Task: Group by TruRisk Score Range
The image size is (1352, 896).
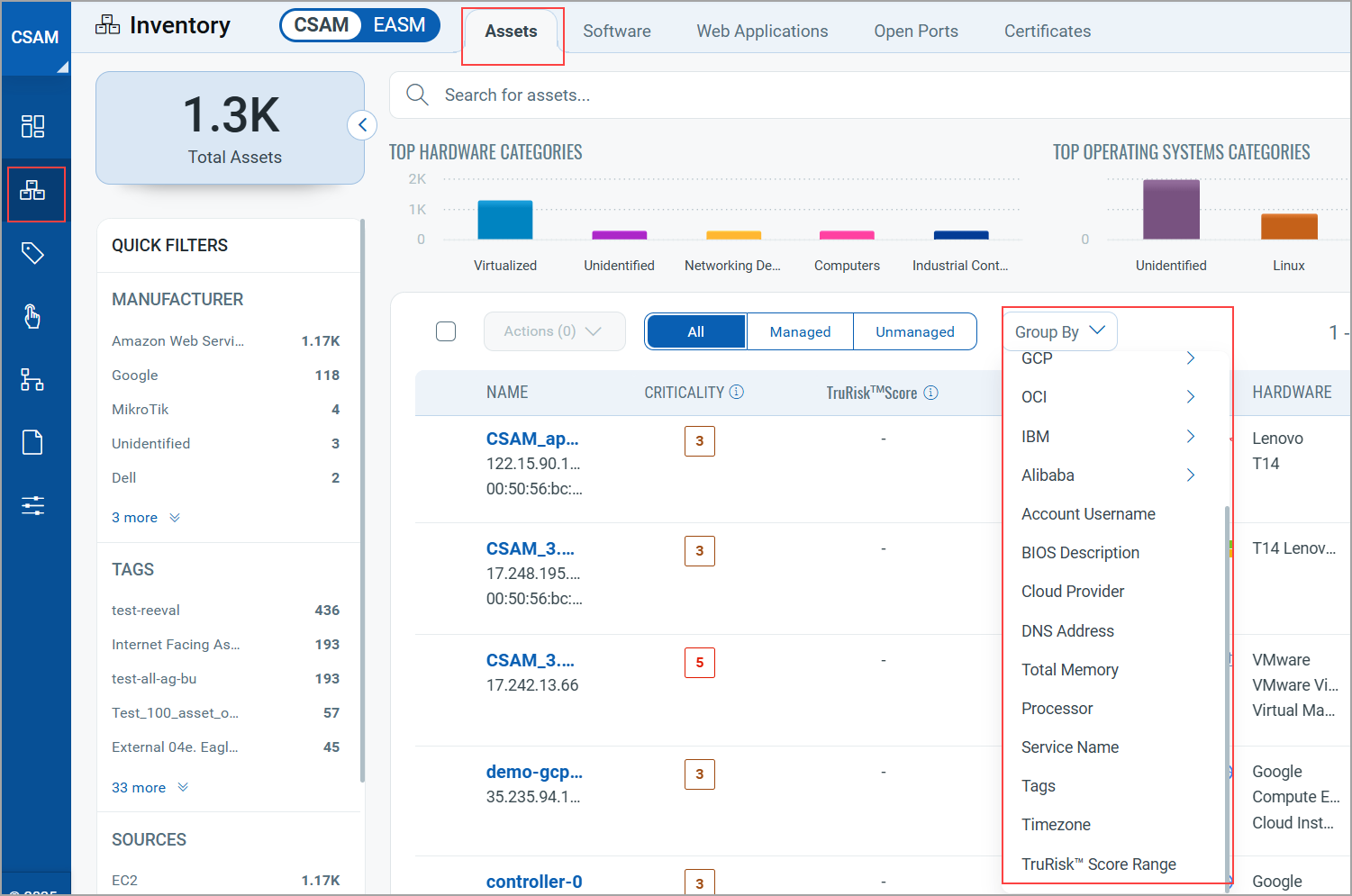Action: pyautogui.click(x=1099, y=864)
